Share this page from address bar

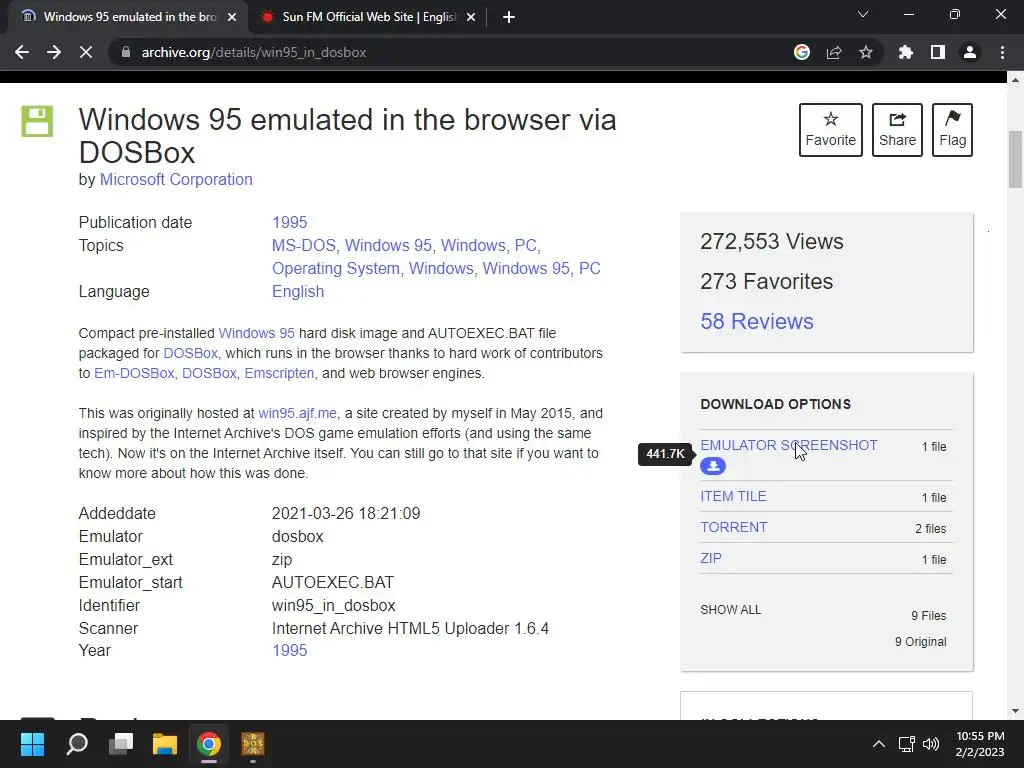(x=834, y=52)
